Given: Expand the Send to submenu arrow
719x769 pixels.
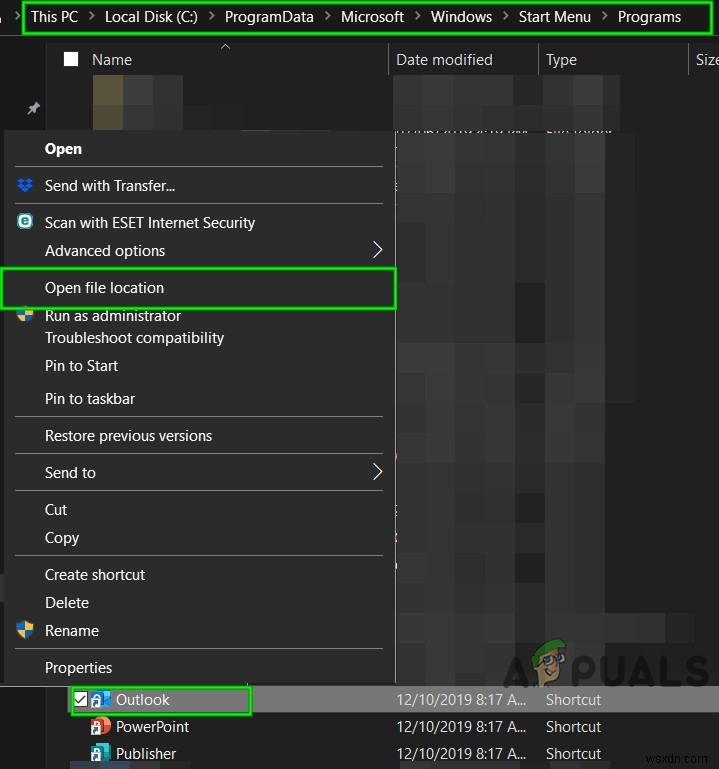Looking at the screenshot, I should [377, 472].
